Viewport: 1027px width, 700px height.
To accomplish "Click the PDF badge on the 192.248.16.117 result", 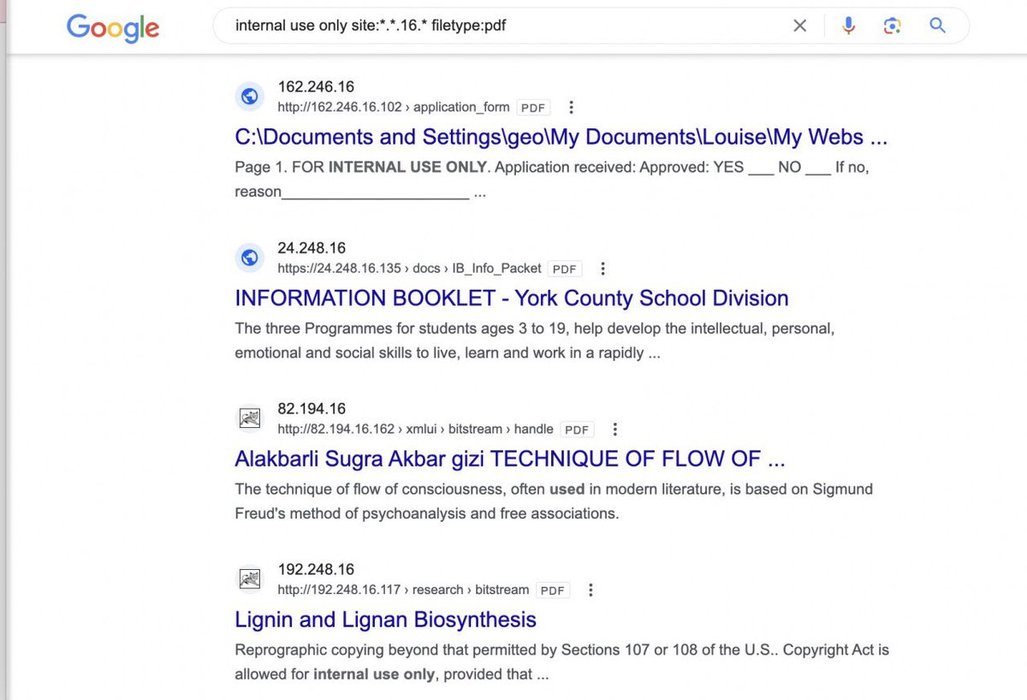I will pyautogui.click(x=553, y=591).
